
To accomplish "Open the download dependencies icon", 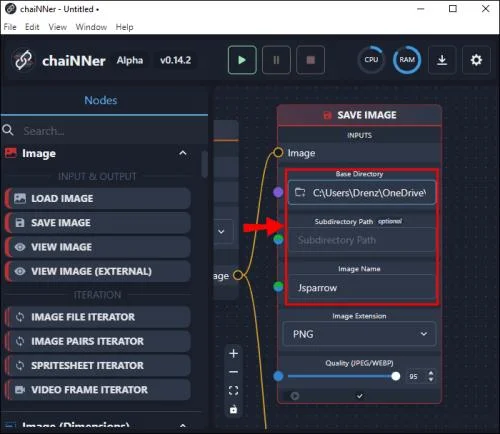I will coord(442,60).
